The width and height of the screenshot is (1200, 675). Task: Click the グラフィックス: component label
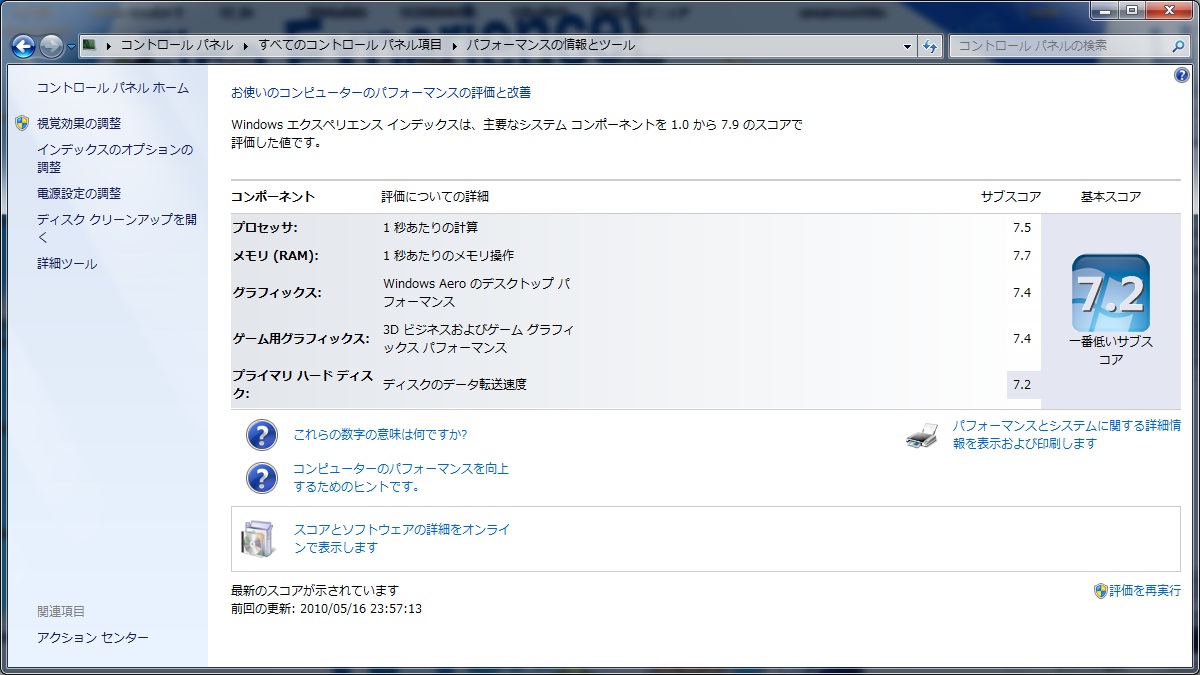tap(276, 293)
